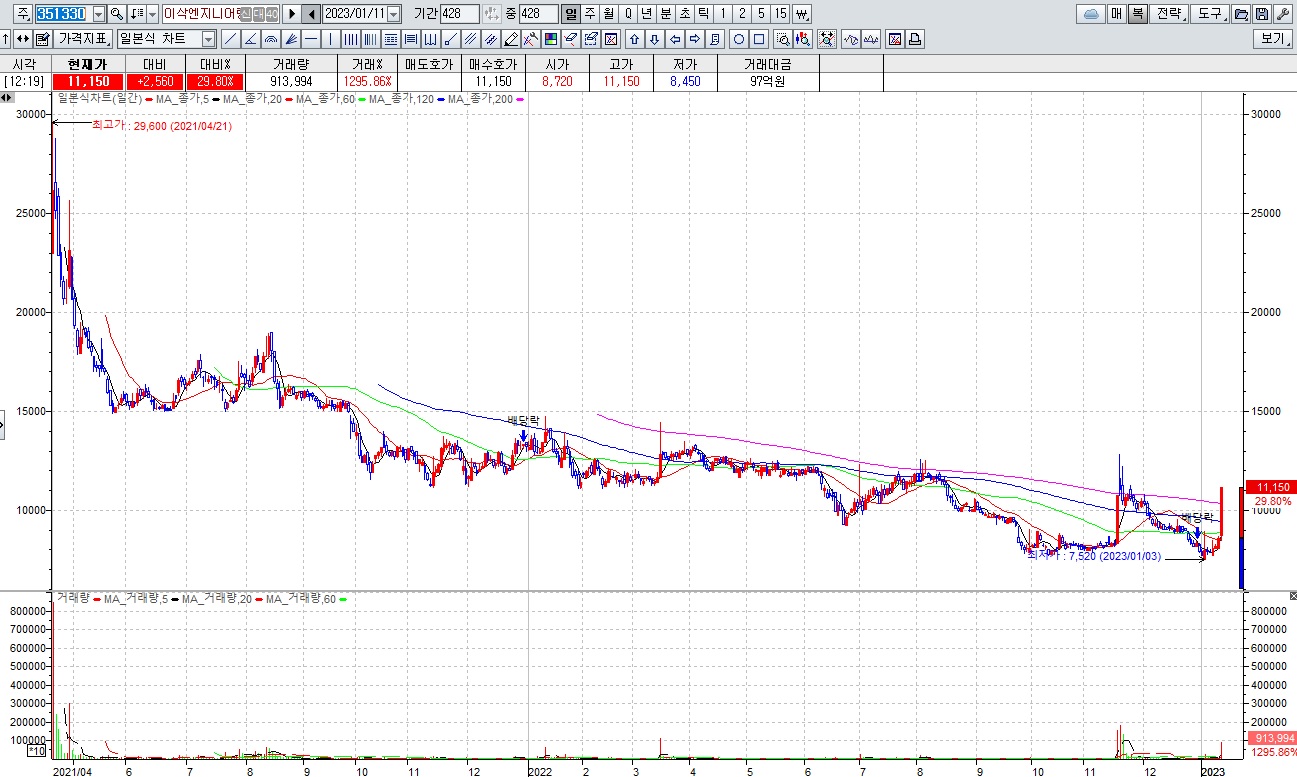The width and height of the screenshot is (1297, 777).
Task: Toggle weekly (주) period button right of 일
Action: [589, 14]
